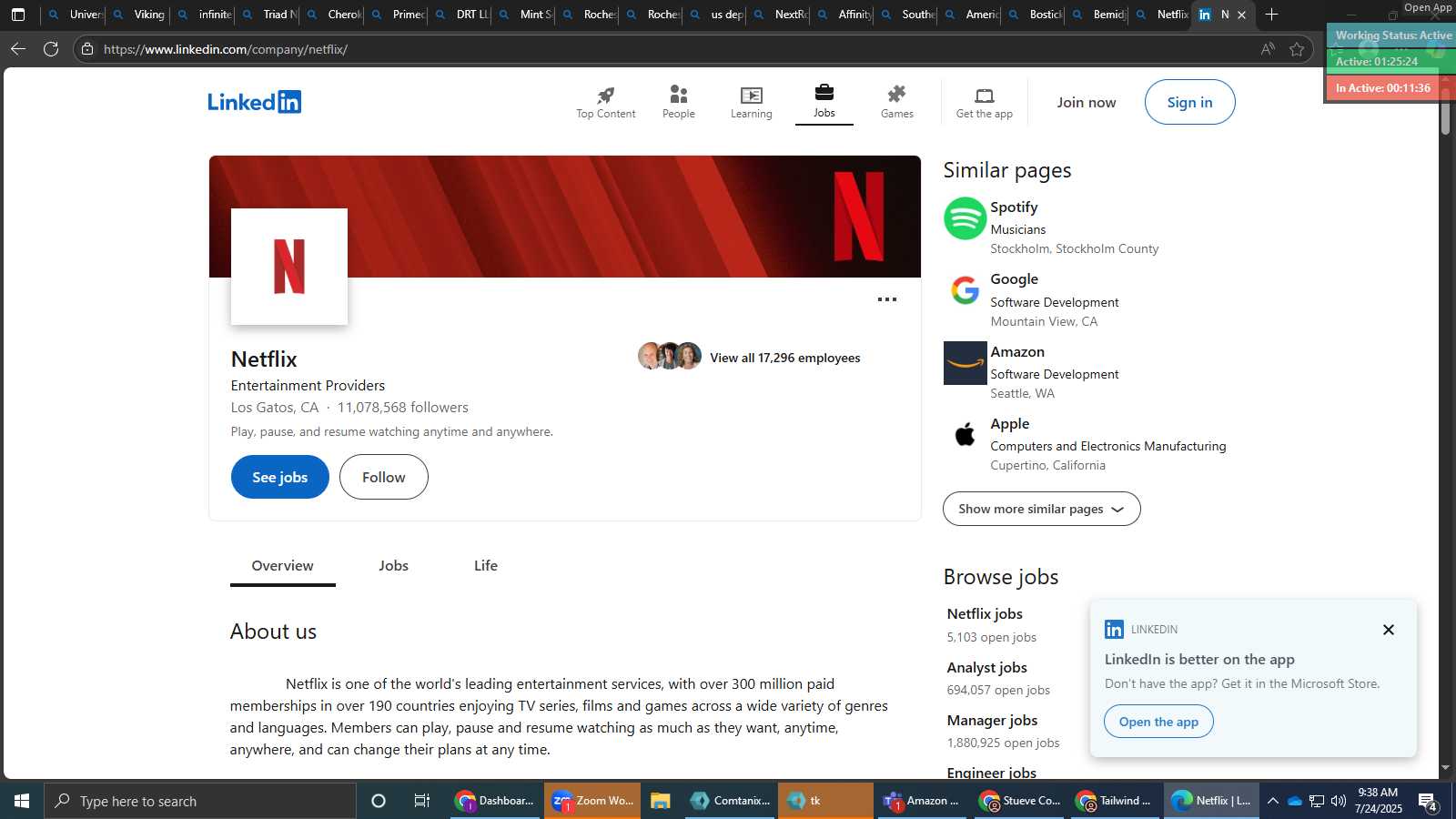Open Analyst jobs link
The height and width of the screenshot is (819, 1456).
[986, 667]
